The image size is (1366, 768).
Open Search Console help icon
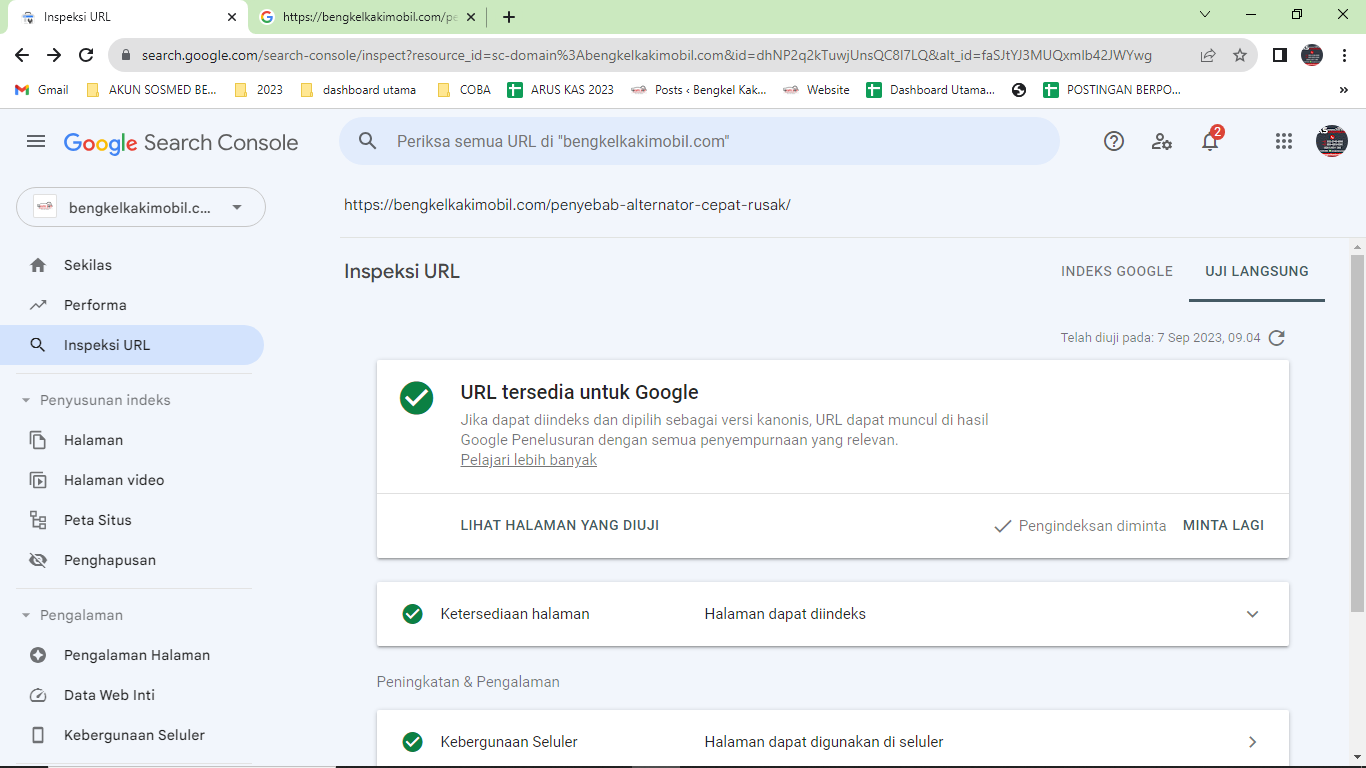(x=1114, y=142)
